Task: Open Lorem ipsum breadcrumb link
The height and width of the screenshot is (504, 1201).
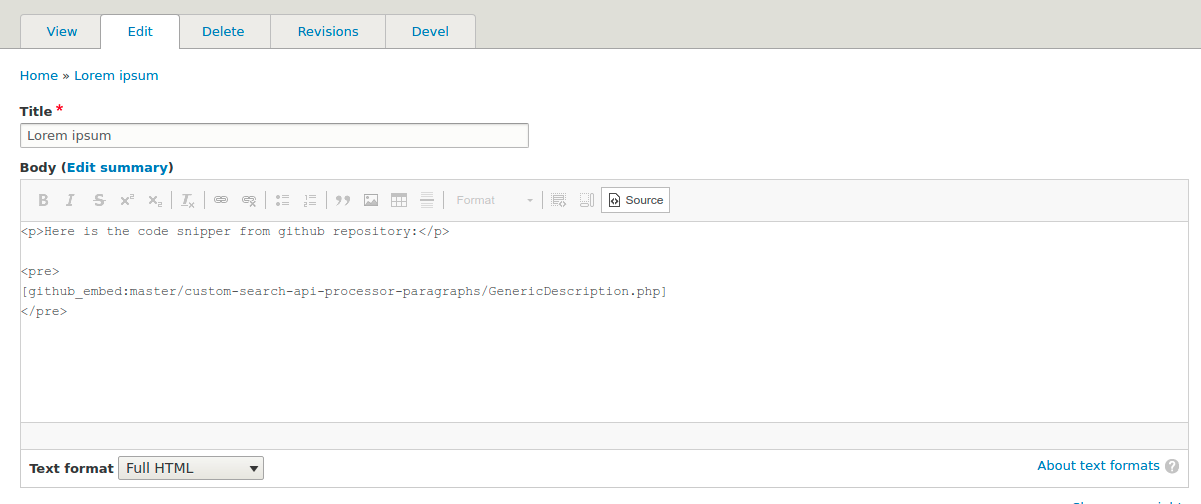Action: (116, 75)
